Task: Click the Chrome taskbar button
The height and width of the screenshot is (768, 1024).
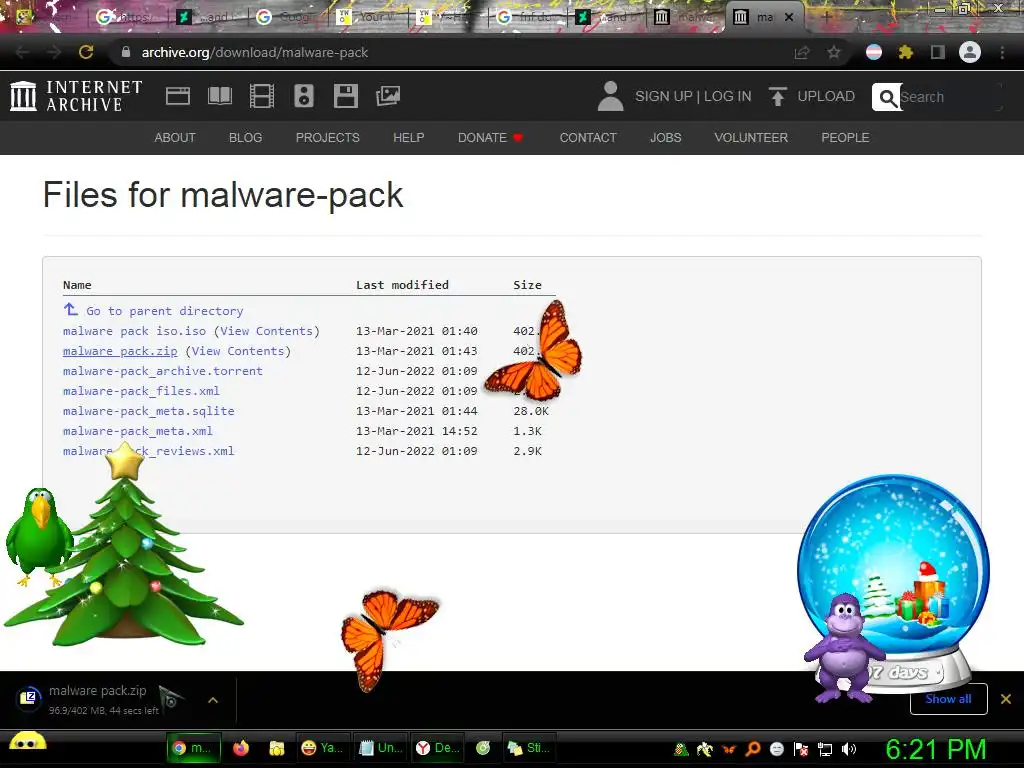Action: 194,748
